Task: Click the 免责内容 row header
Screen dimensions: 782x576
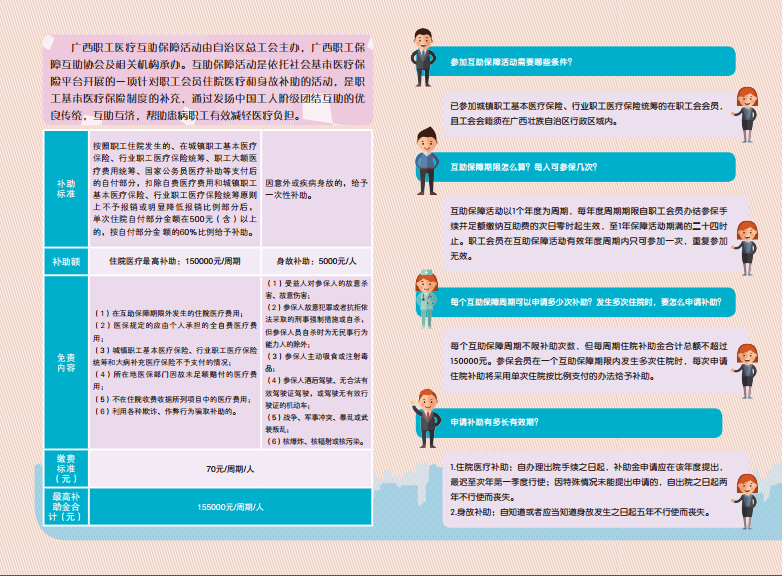Action: [66, 362]
